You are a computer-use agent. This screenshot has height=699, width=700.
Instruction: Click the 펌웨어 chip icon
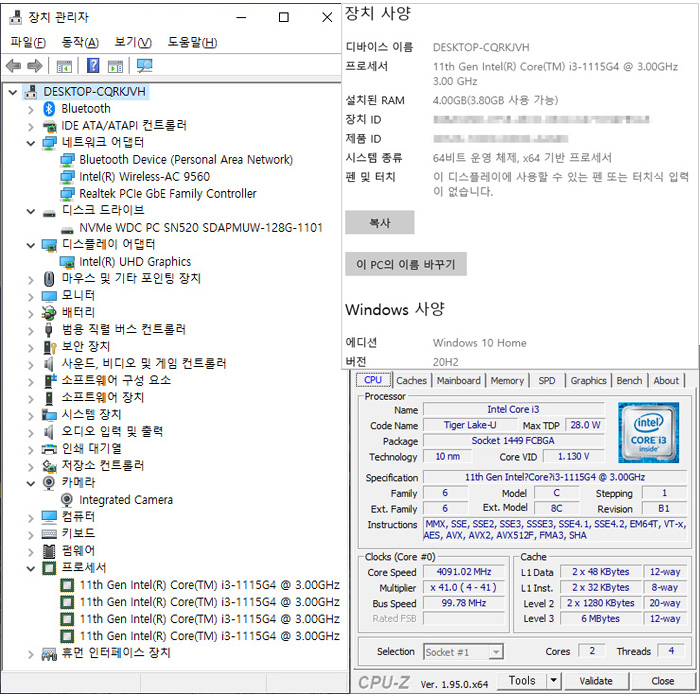(49, 551)
